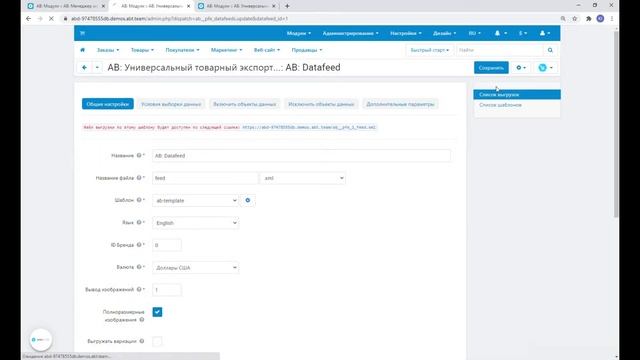Open the browser profile avatar
The height and width of the screenshot is (360, 640).
coord(600,19)
